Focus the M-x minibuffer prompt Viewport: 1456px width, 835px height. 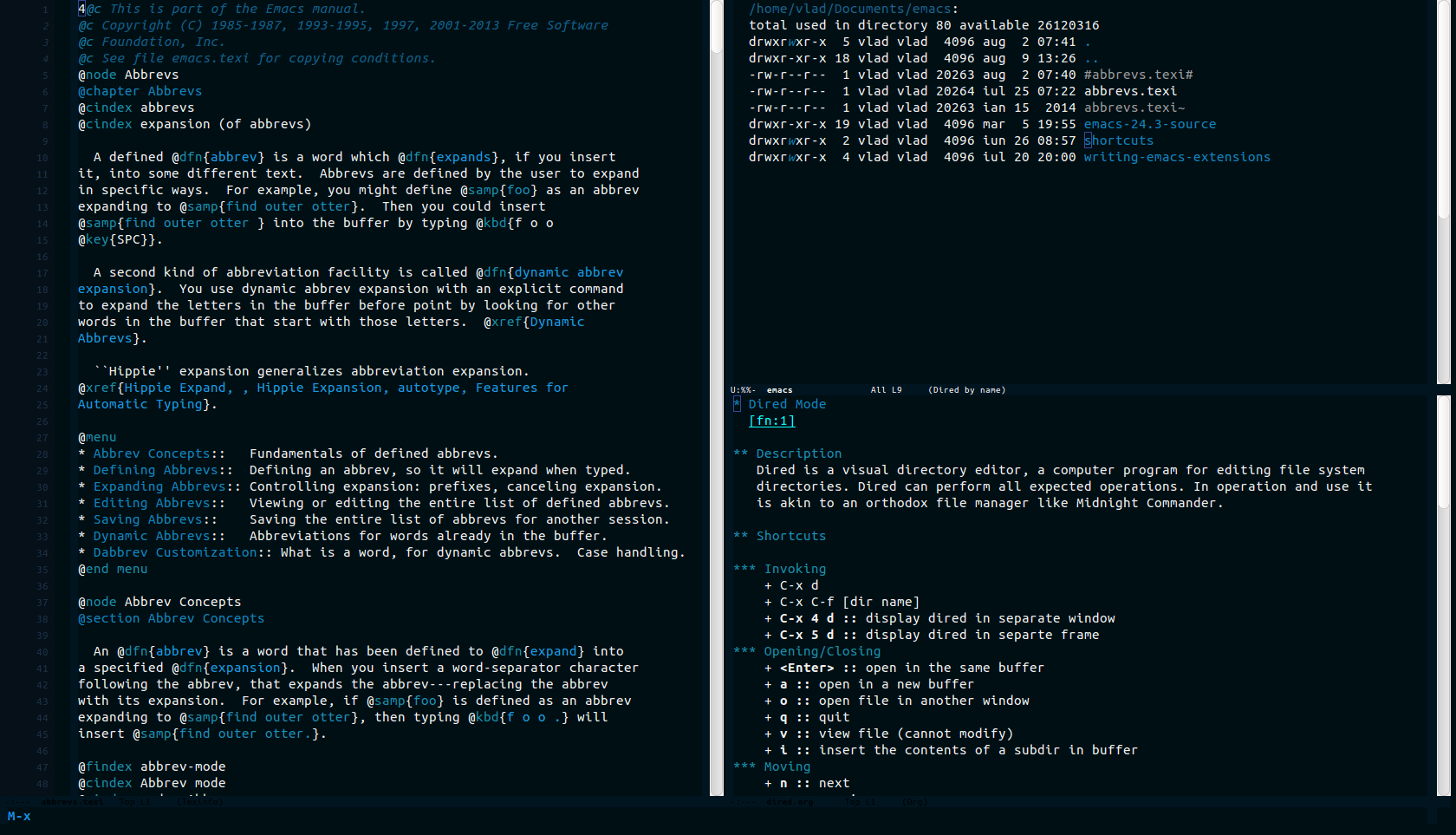click(19, 816)
